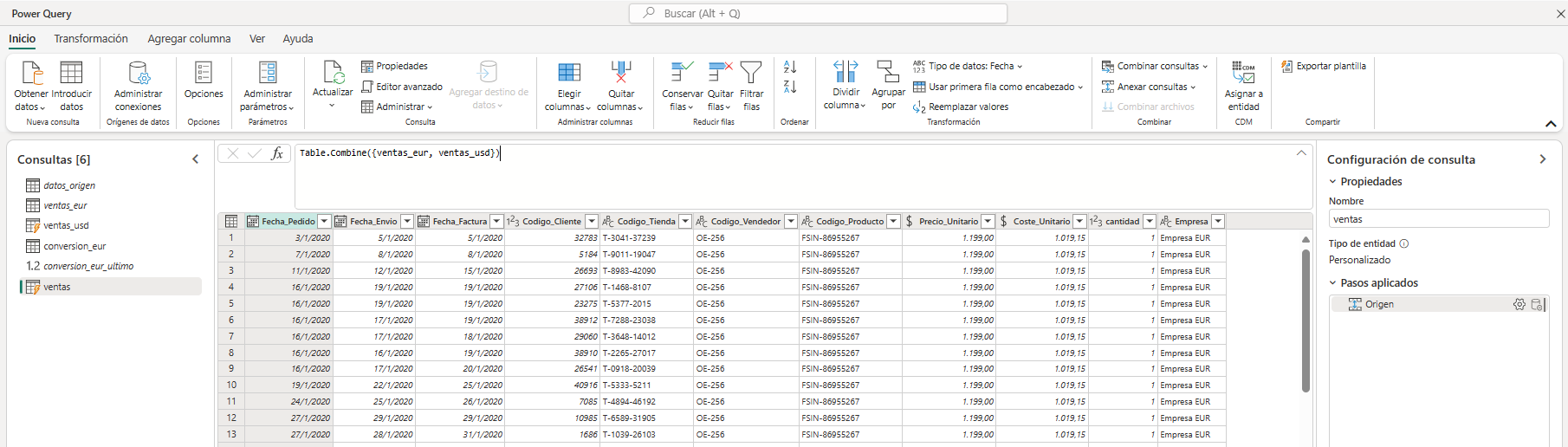Select the conversion_eur query
This screenshot has height=447, width=1568.
[x=75, y=246]
